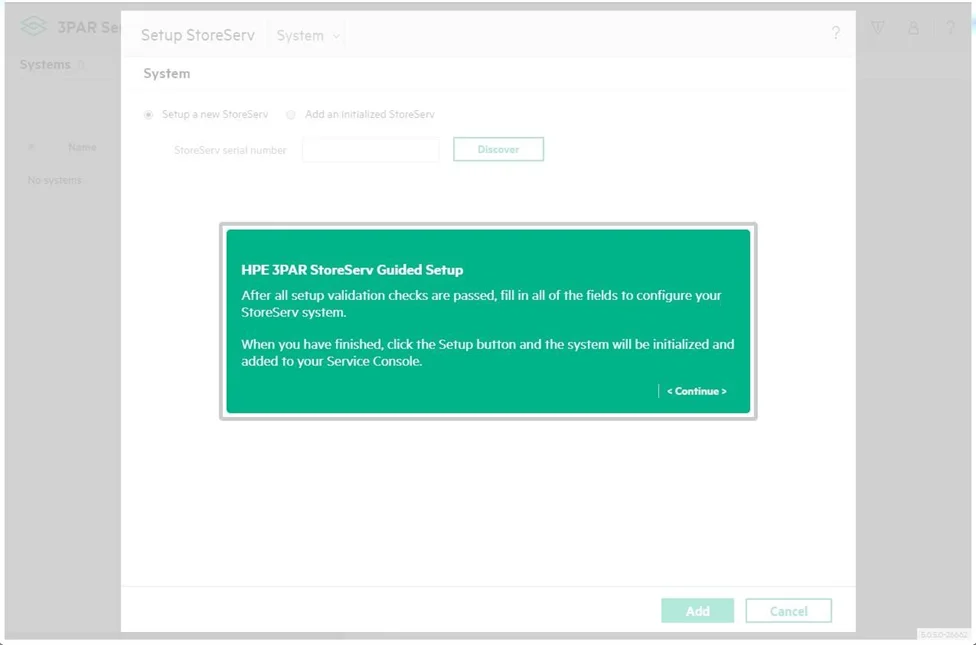Click the Name column header
976x645 pixels.
(82, 148)
